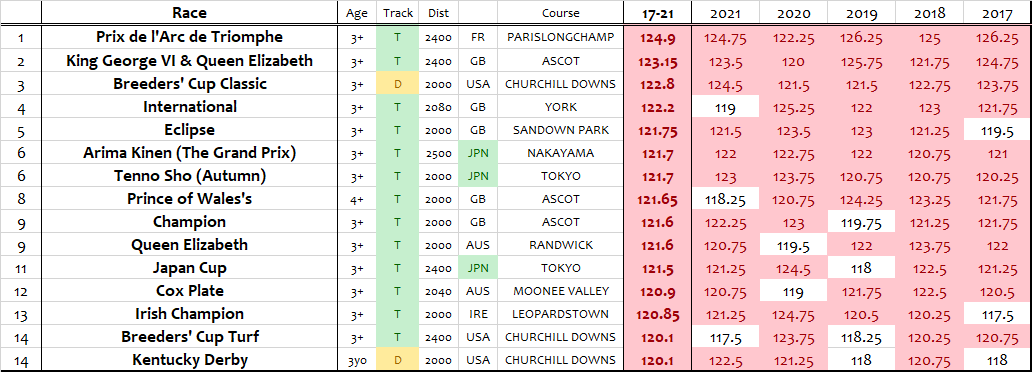Click the 2017 column header

coord(998,13)
